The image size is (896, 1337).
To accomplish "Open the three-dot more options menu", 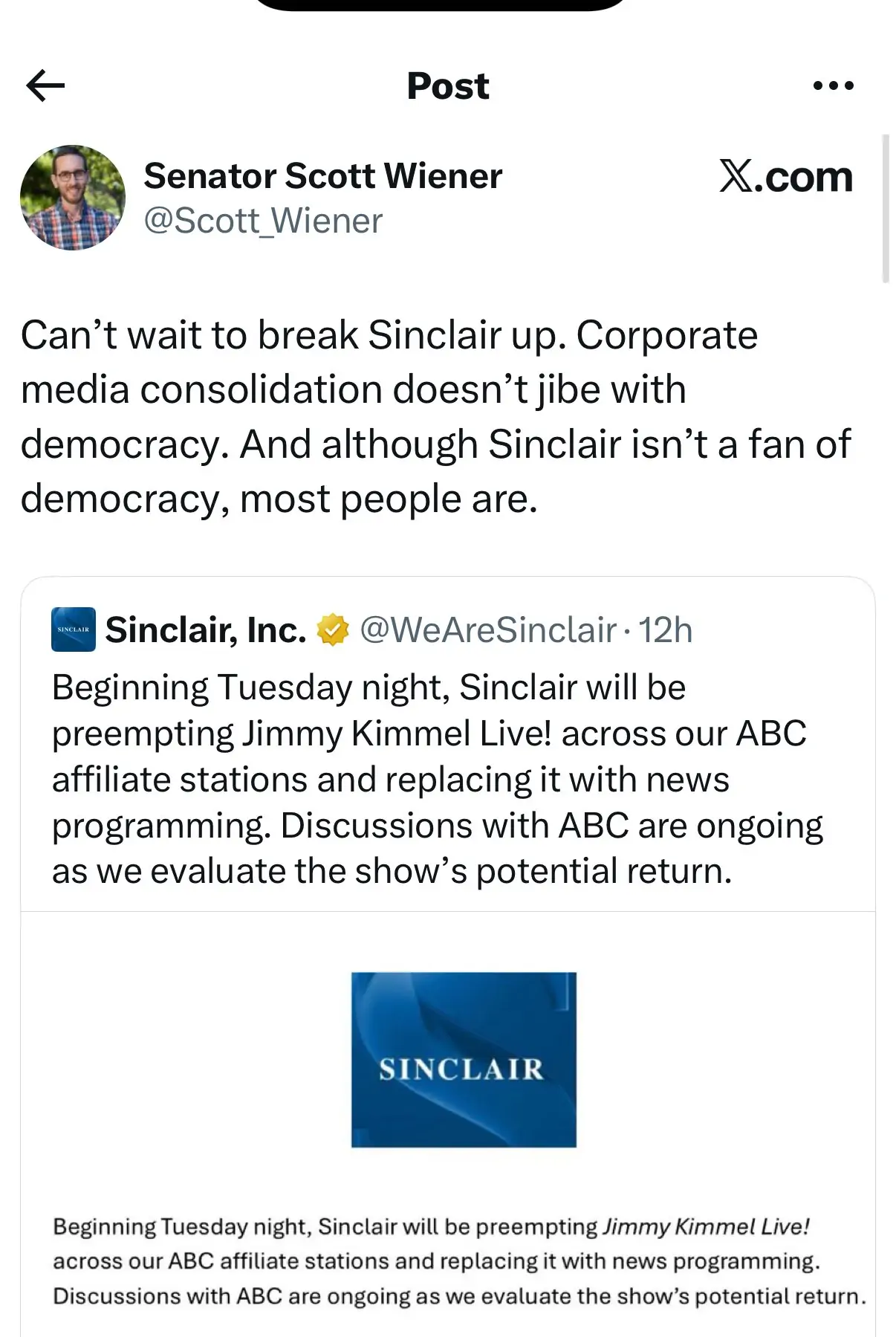I will point(833,86).
